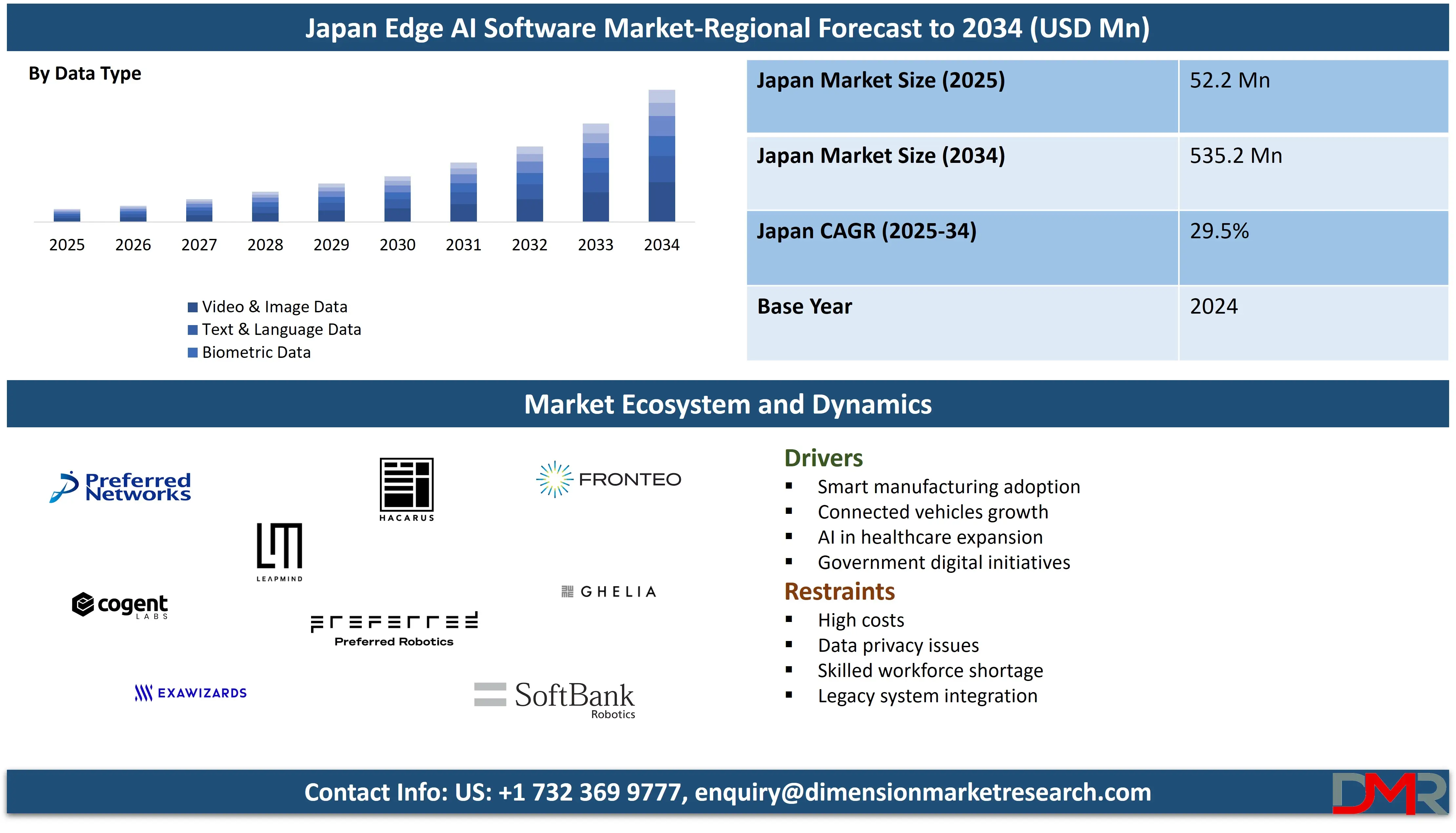This screenshot has width=1456, height=833.
Task: Select the 2025 stacked bar
Action: click(67, 215)
